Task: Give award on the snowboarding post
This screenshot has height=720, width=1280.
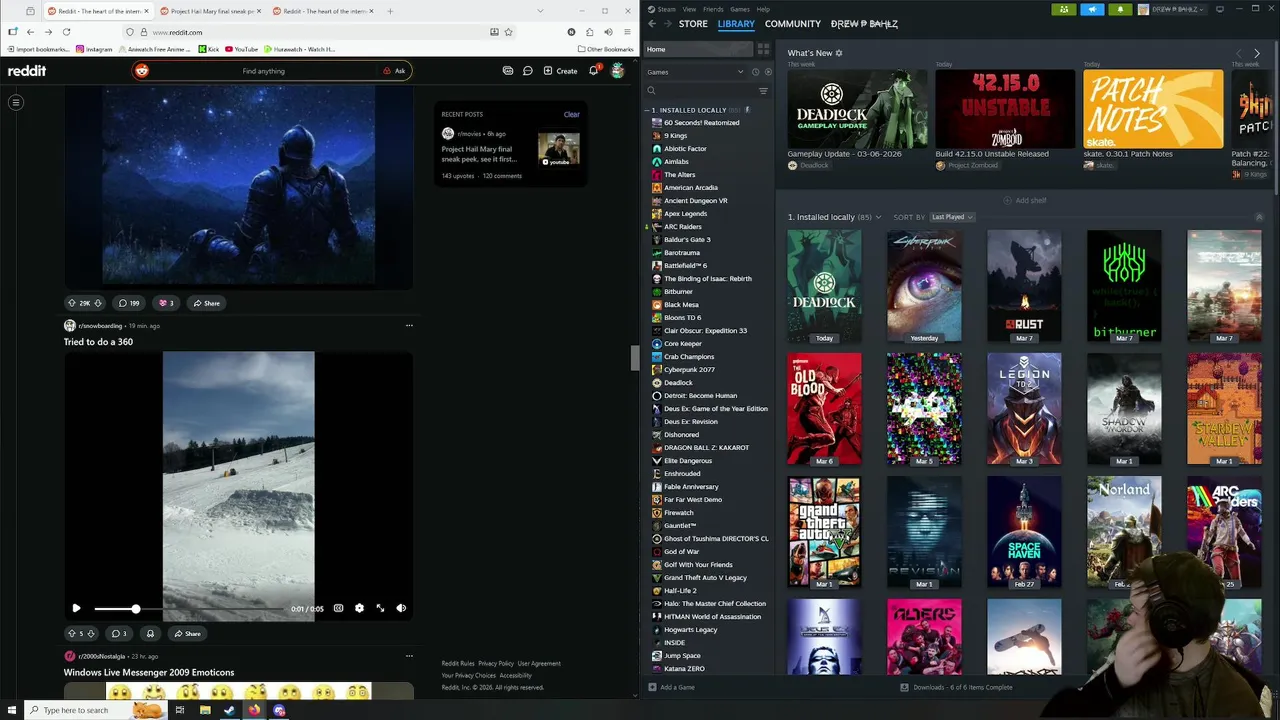Action: [150, 633]
